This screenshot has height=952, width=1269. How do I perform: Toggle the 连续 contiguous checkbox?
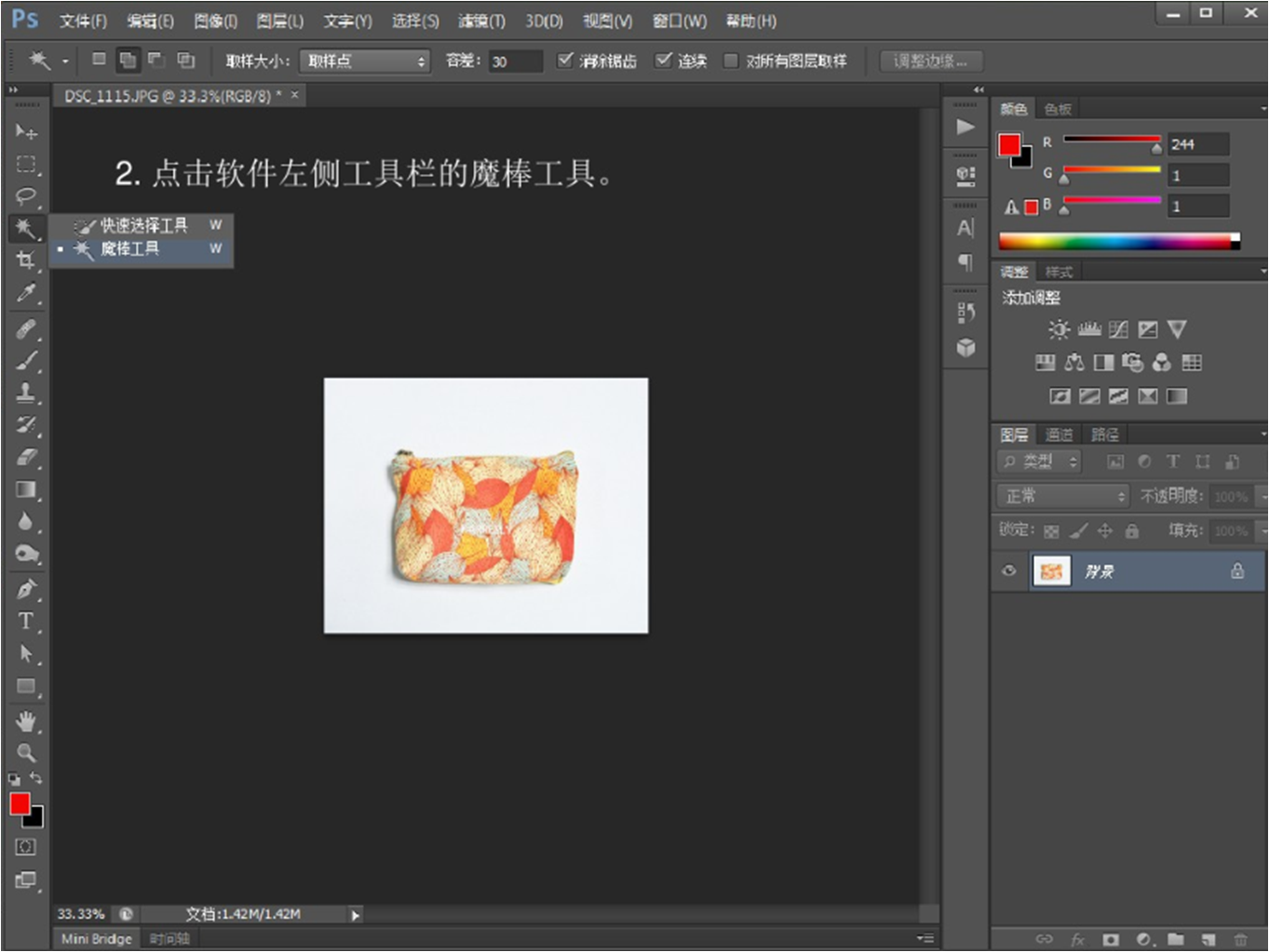click(664, 60)
